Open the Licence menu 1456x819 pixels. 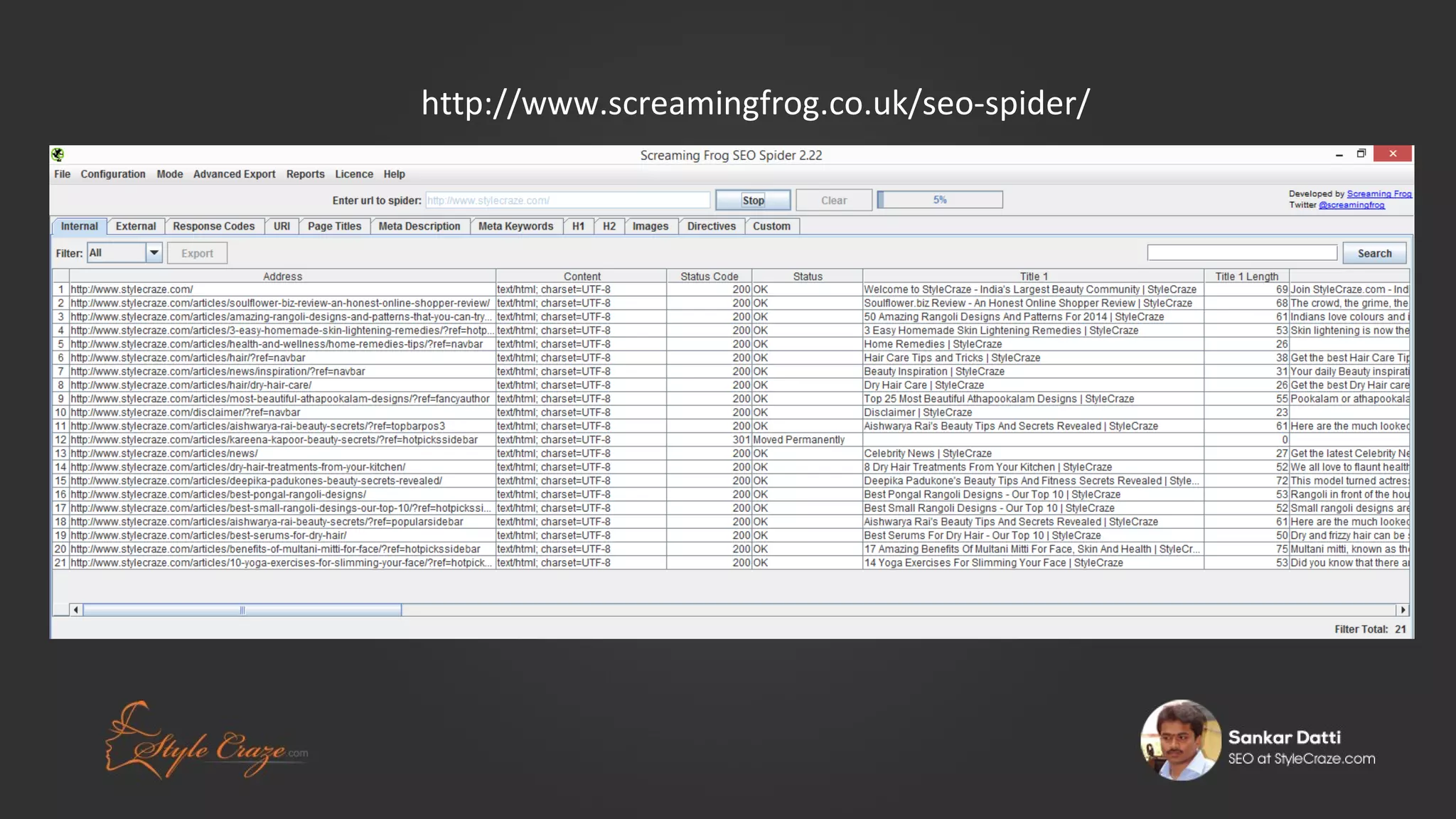(354, 174)
